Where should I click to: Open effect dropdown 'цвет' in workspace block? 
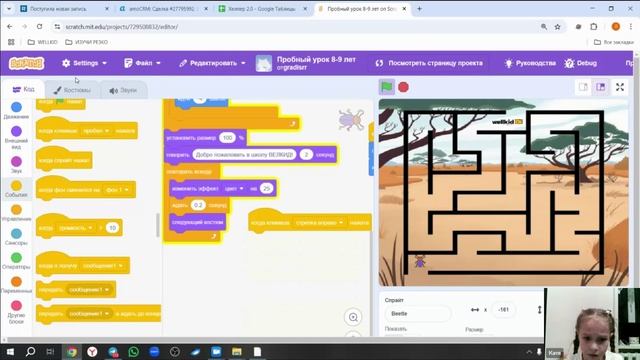(234, 189)
